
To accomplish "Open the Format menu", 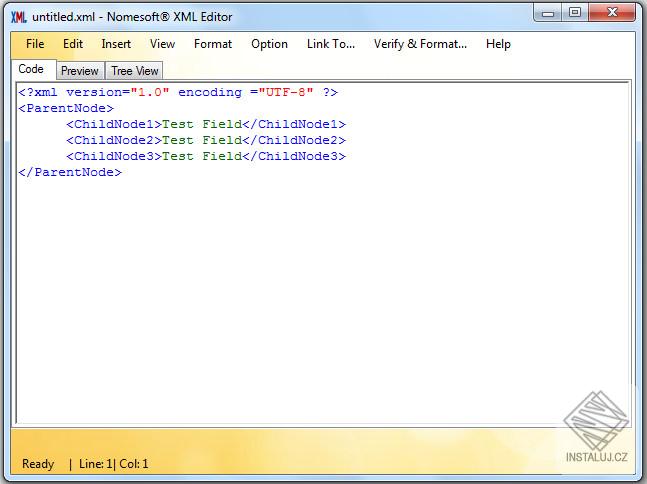I will [213, 44].
